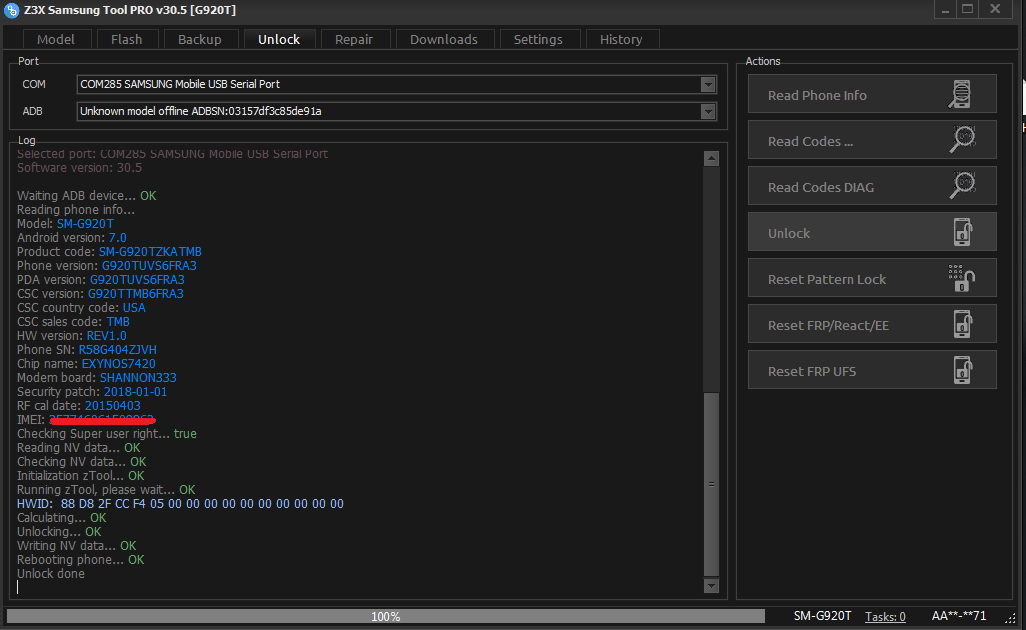Viewport: 1026px width, 630px height.
Task: Switch to the Model tab
Action: (x=56, y=39)
